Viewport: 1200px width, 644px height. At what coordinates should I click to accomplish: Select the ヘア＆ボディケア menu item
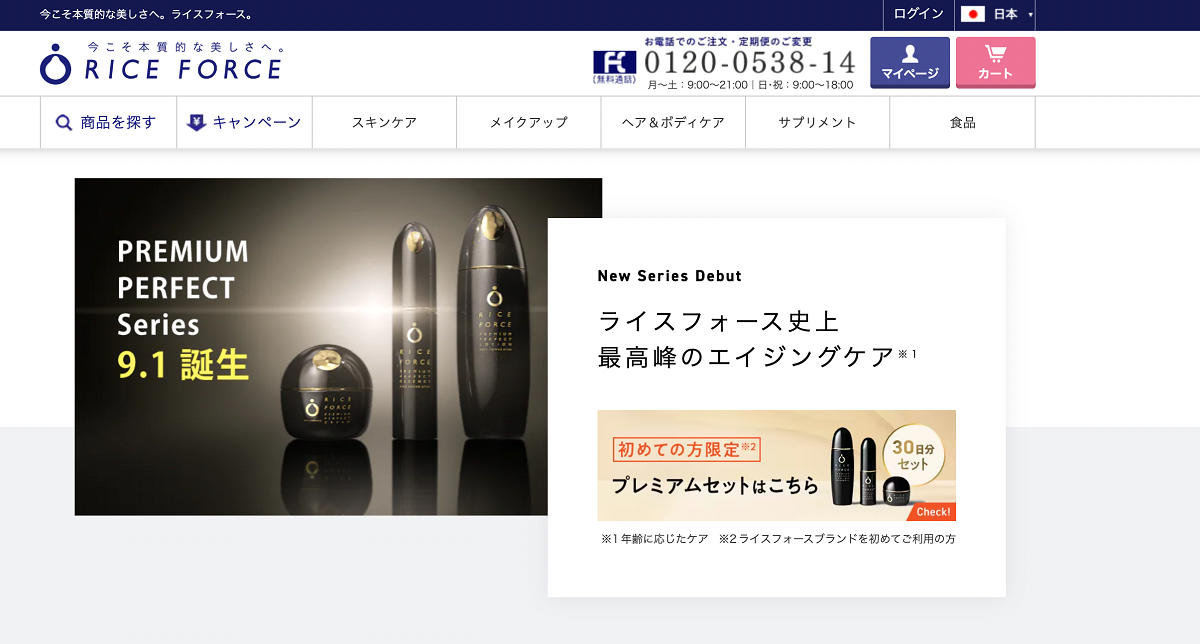pyautogui.click(x=673, y=123)
